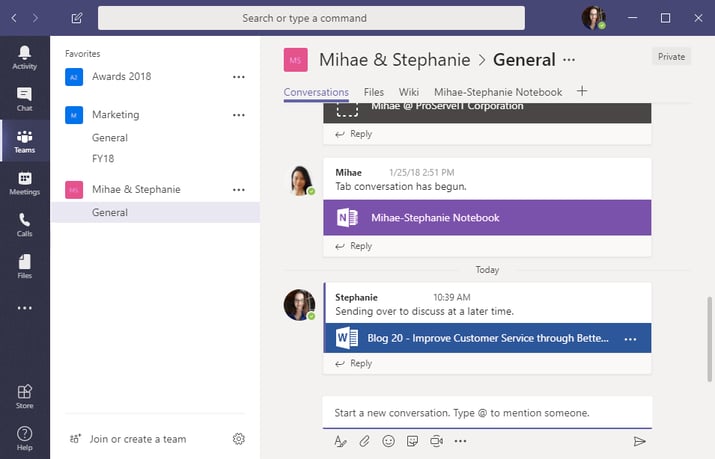Select the Marketing team

[115, 115]
